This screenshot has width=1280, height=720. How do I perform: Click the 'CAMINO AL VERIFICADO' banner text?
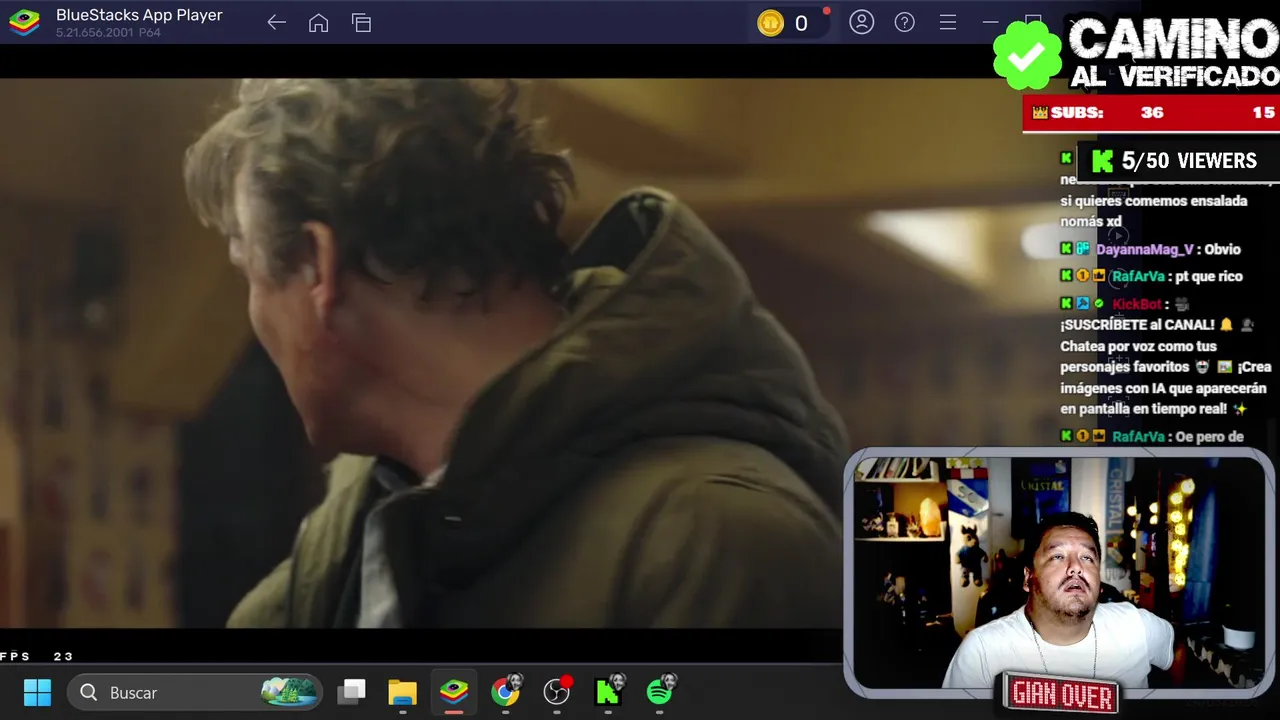click(x=1173, y=55)
